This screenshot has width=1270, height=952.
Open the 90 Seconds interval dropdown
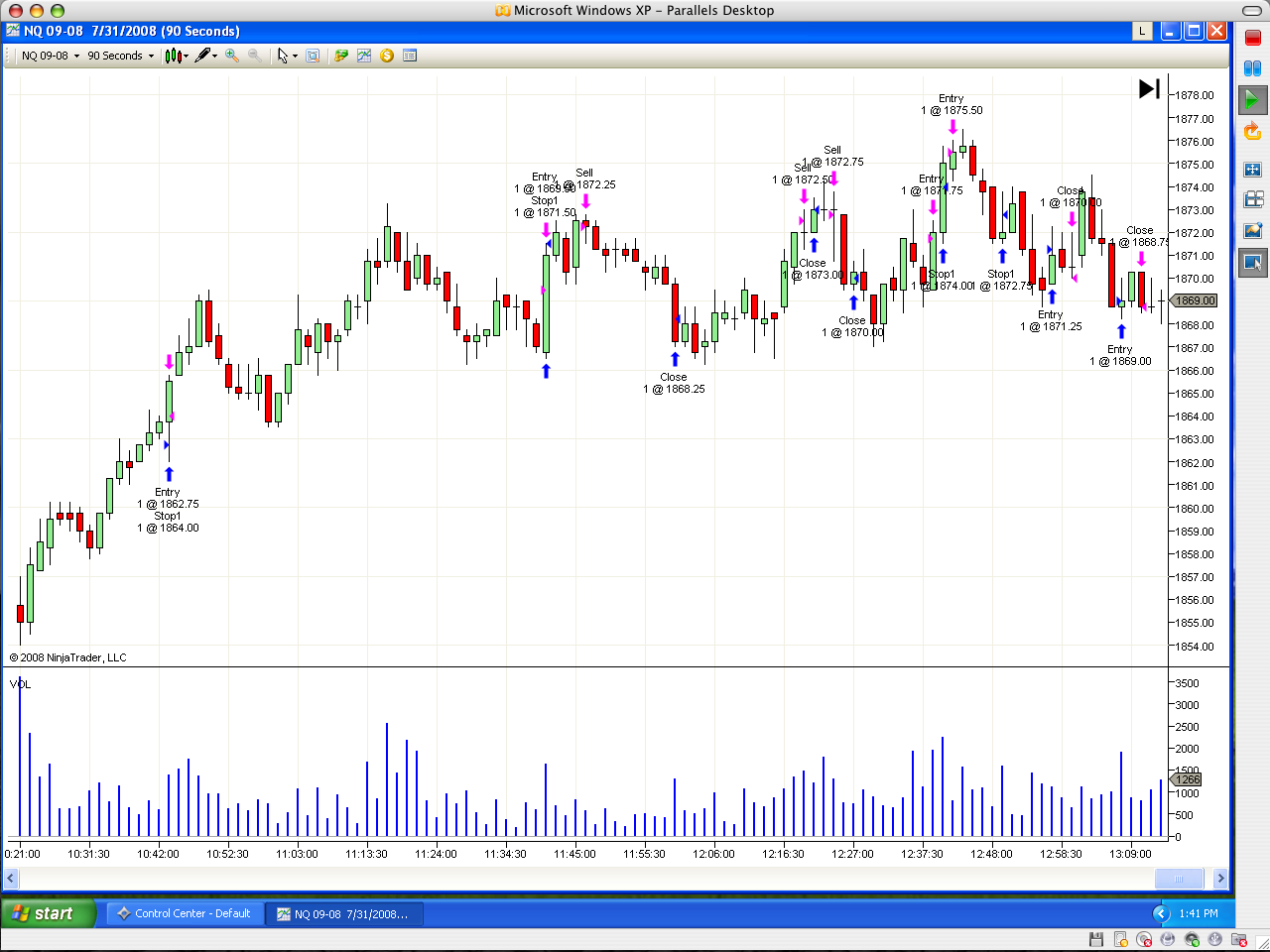[x=121, y=56]
